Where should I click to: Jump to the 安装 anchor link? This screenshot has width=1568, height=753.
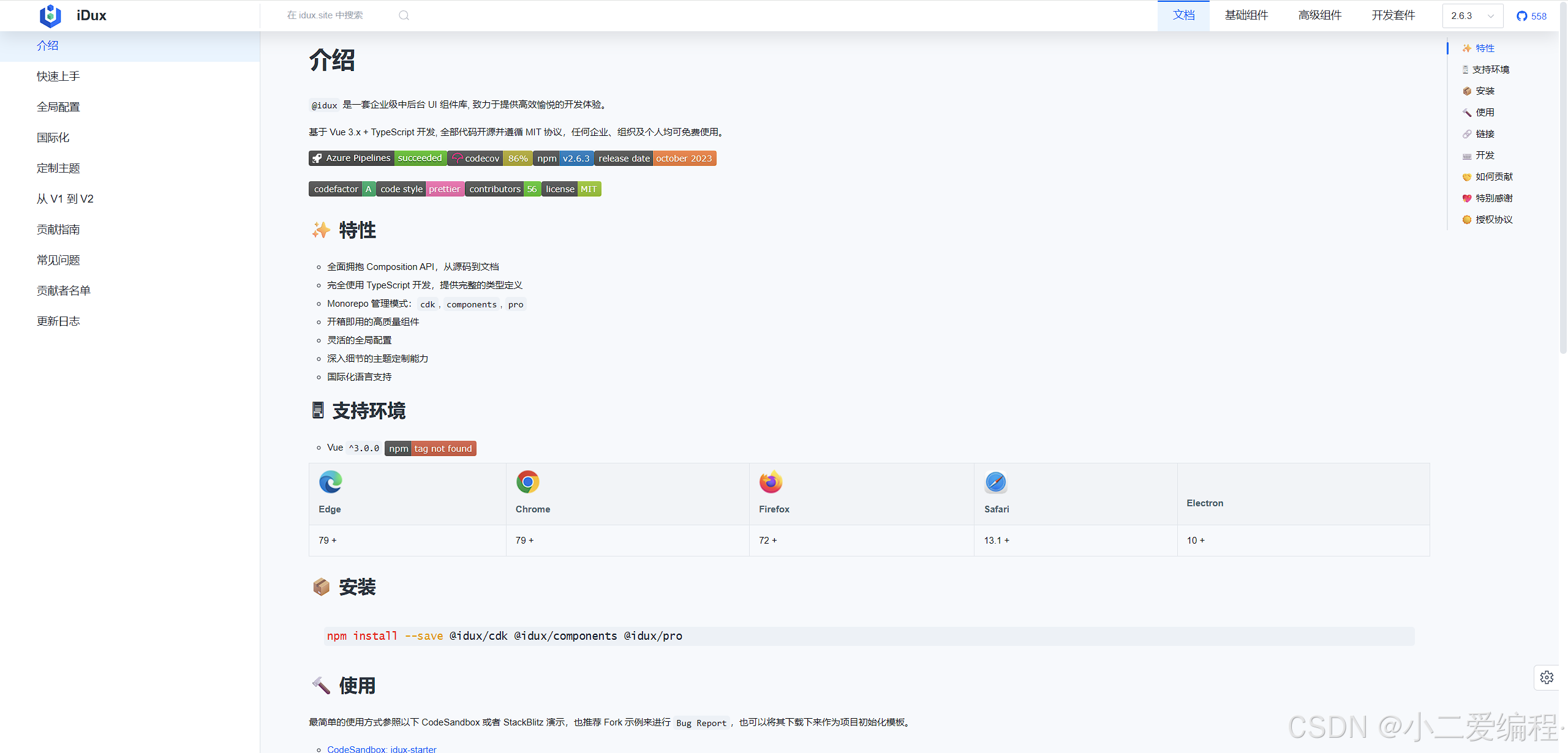click(1485, 91)
